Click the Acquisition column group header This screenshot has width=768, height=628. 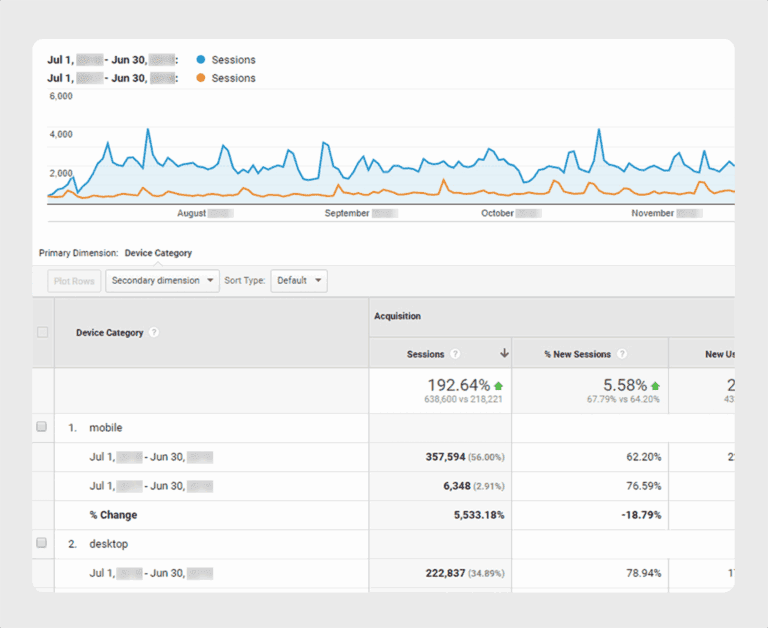pos(397,316)
